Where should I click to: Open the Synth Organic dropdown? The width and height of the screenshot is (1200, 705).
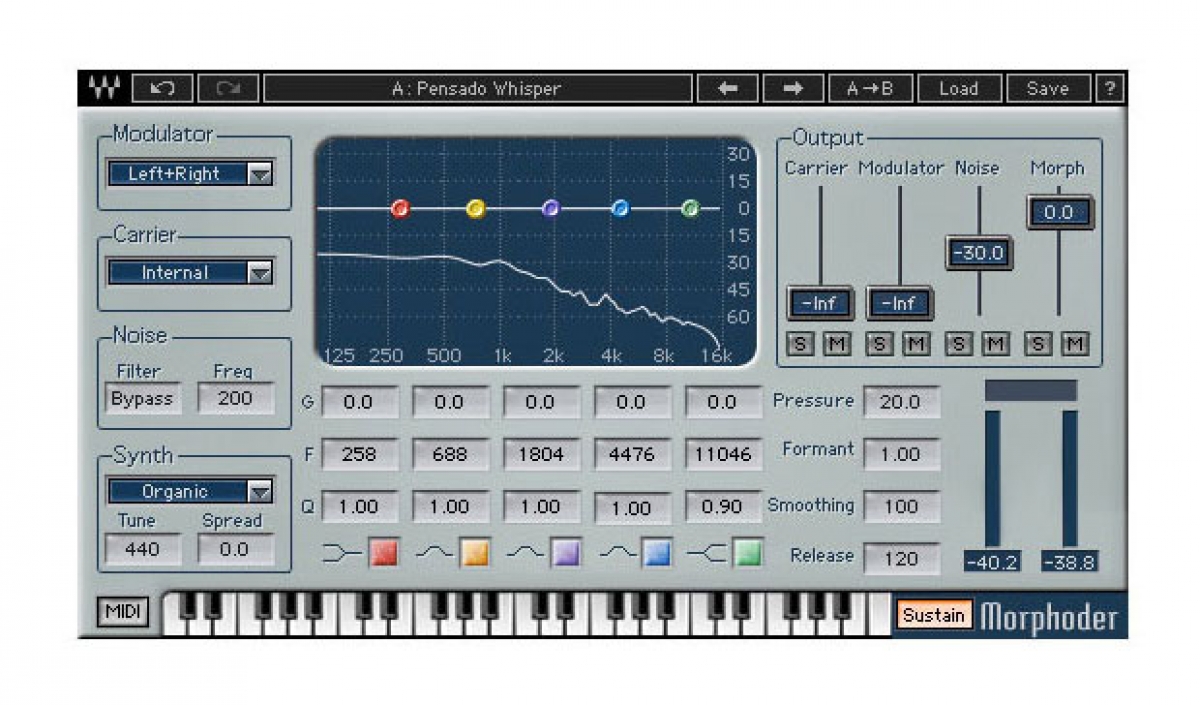pos(190,491)
